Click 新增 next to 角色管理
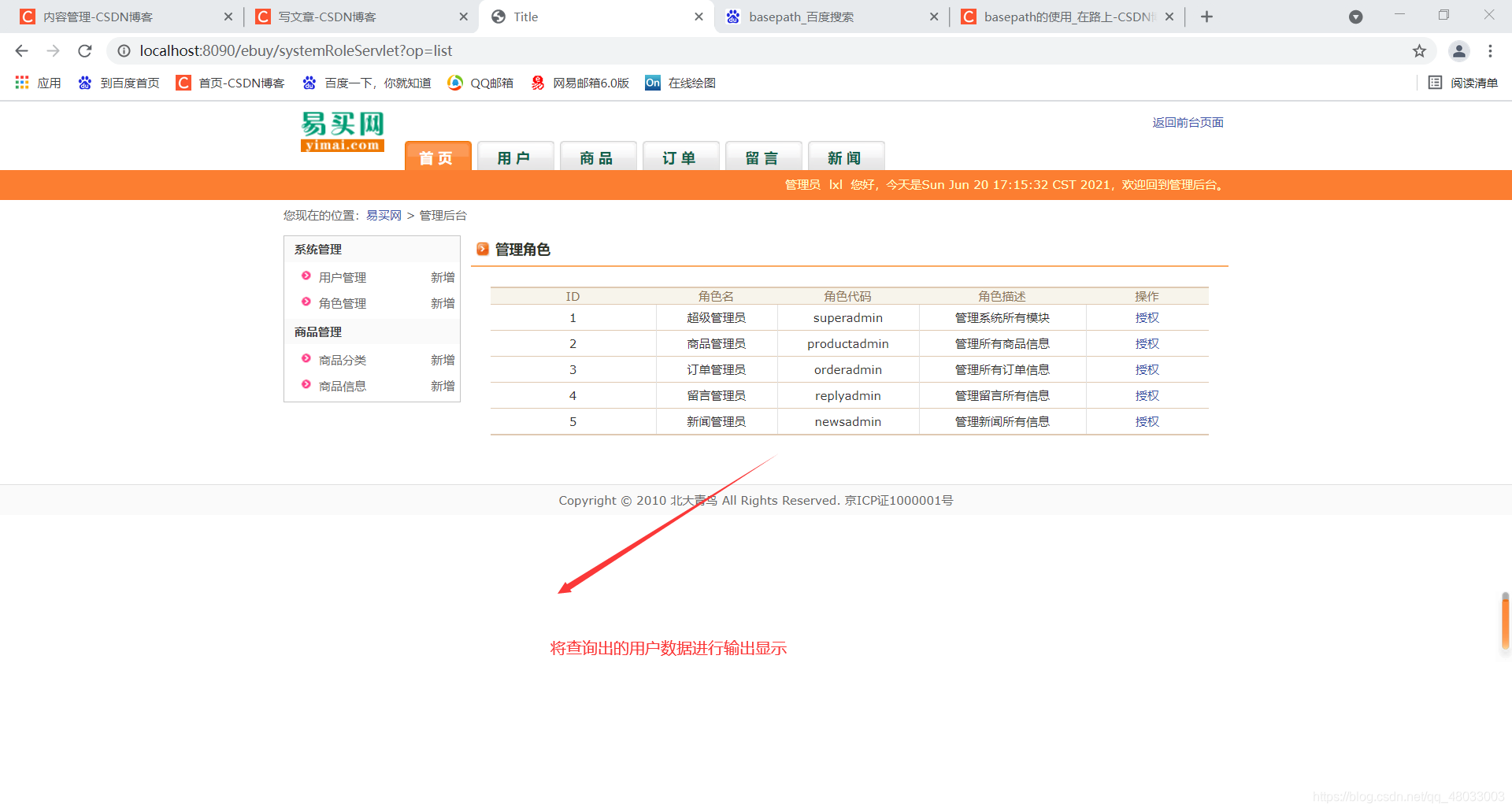 [443, 303]
